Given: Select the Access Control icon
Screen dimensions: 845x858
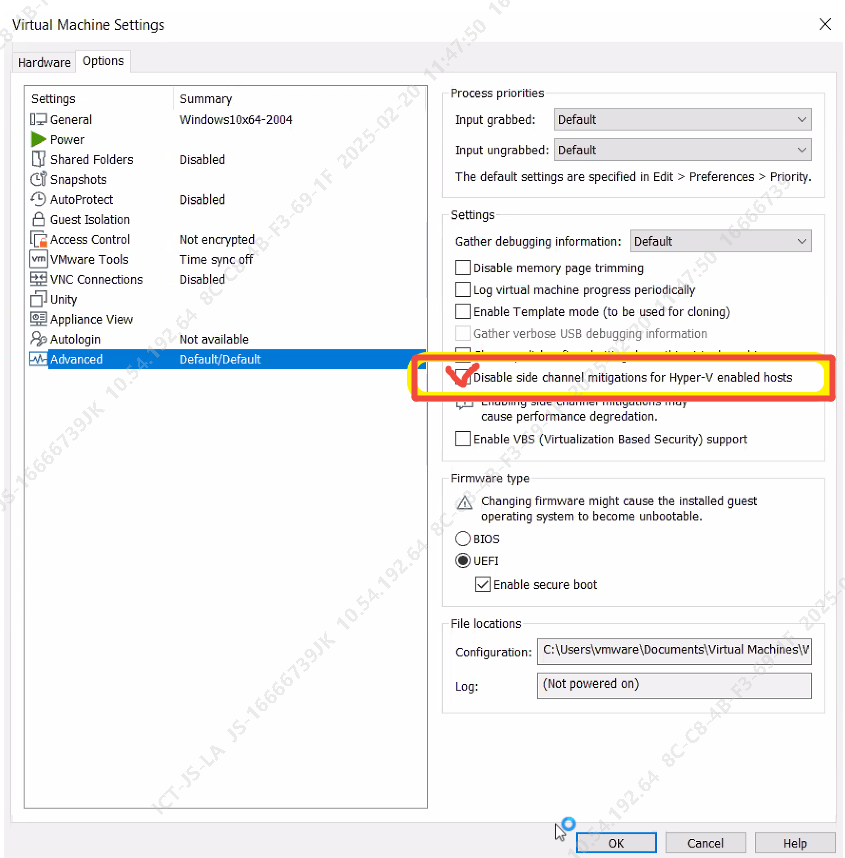Looking at the screenshot, I should tap(38, 239).
